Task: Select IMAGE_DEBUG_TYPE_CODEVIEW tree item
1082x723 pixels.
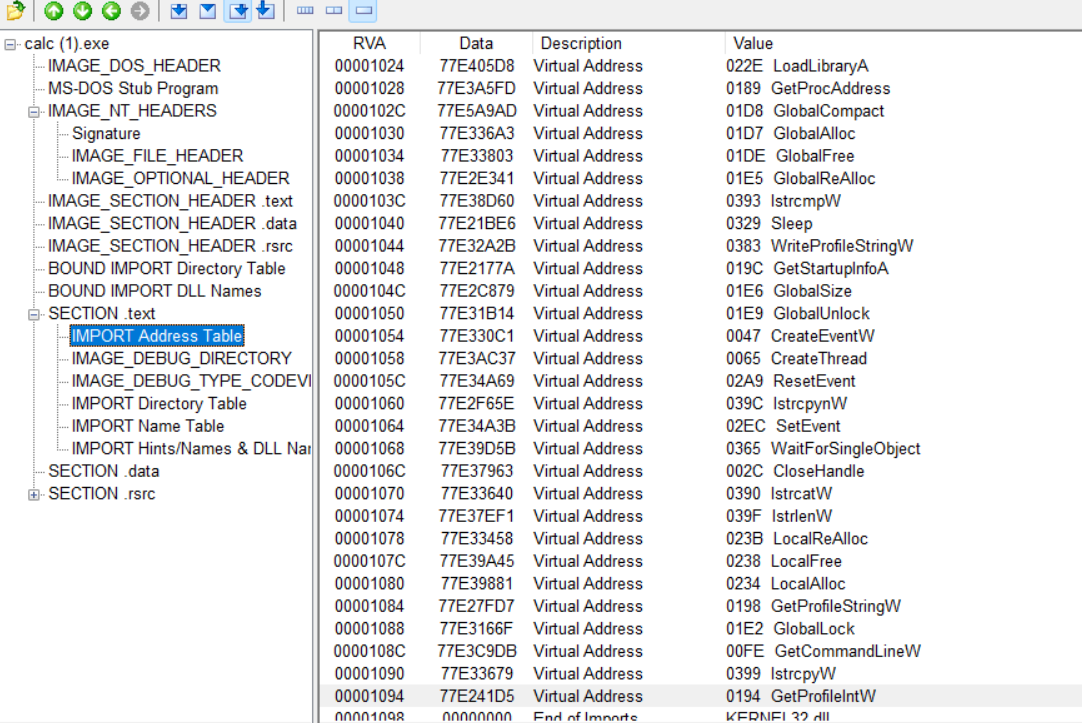Action: pos(191,381)
